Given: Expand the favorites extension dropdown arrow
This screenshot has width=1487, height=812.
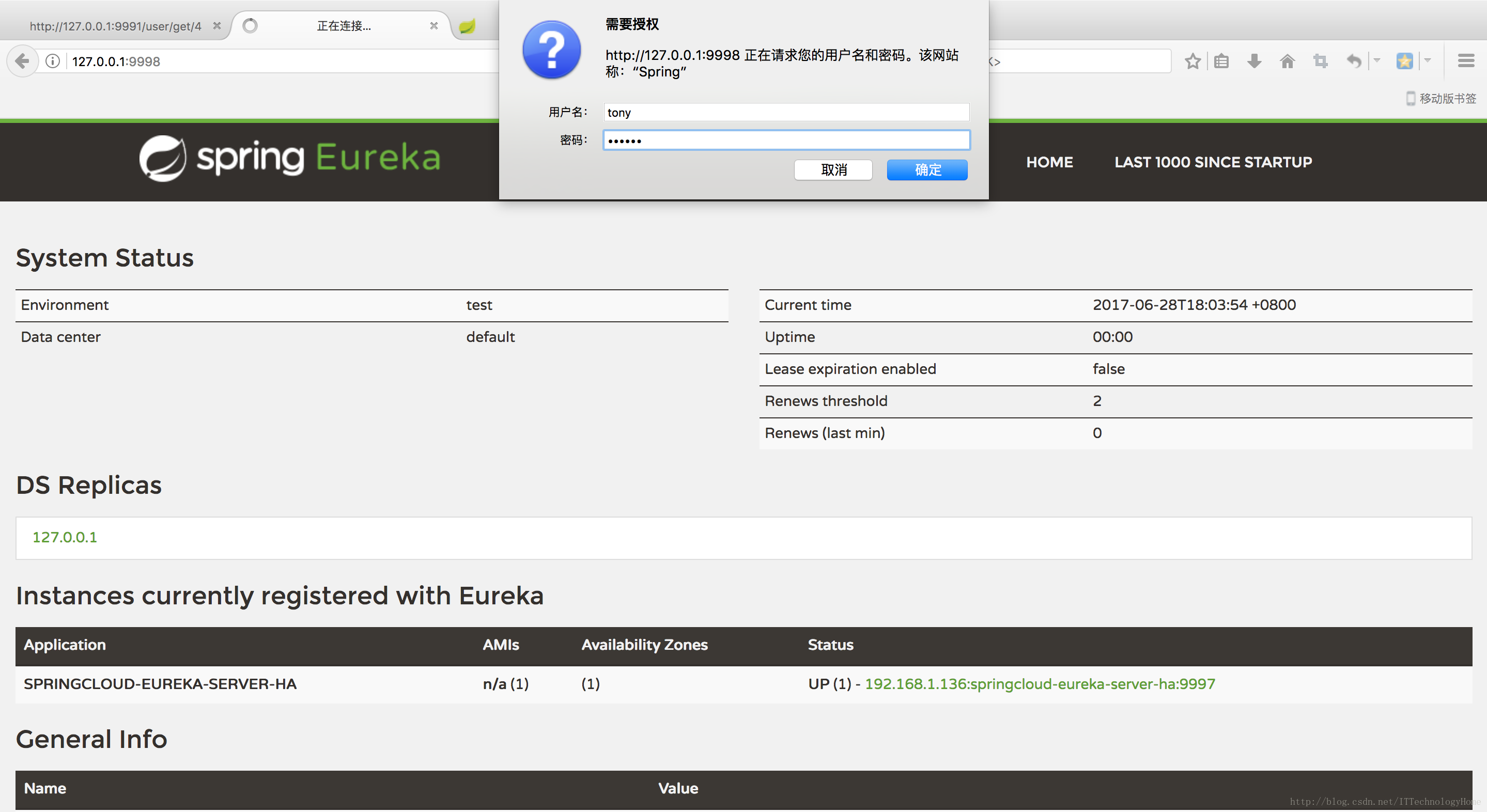Looking at the screenshot, I should (1428, 60).
